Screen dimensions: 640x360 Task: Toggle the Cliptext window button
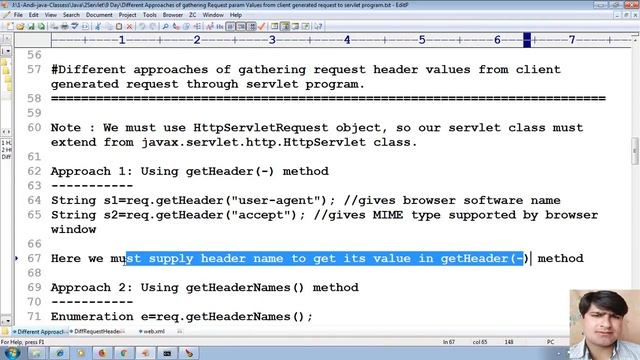(x=285, y=27)
